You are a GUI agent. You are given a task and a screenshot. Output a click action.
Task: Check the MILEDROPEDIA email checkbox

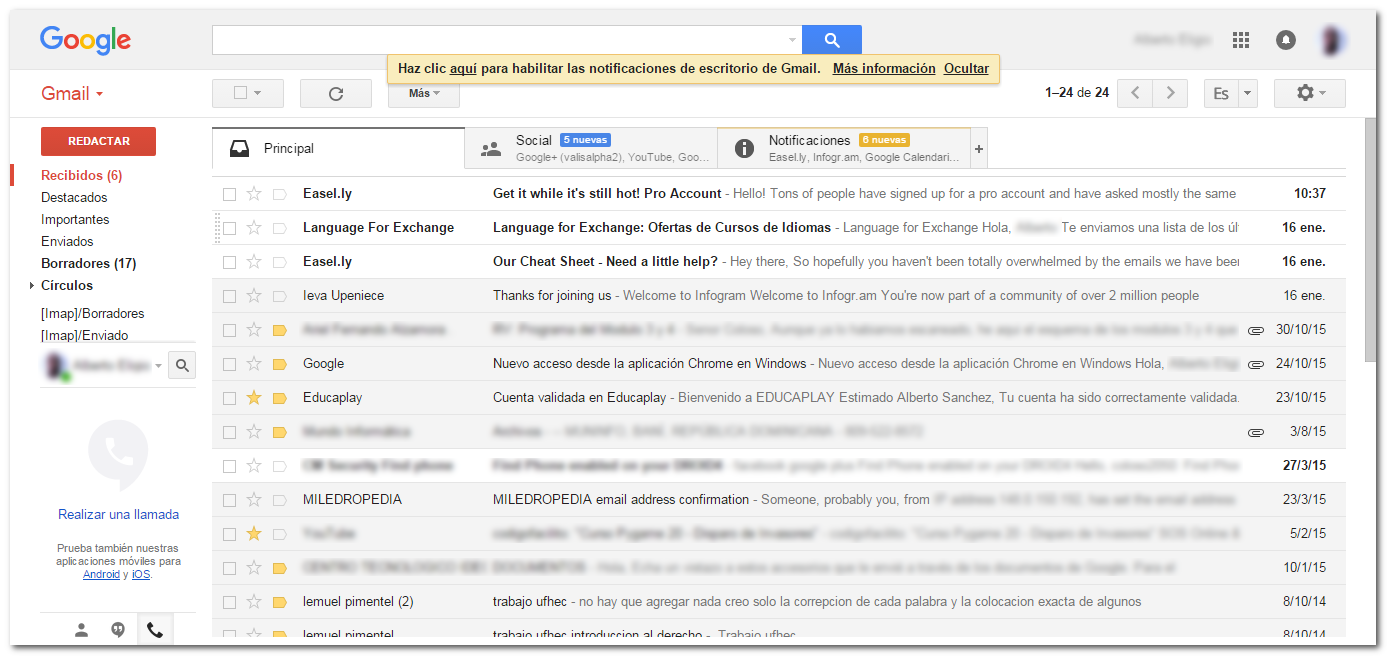click(229, 500)
